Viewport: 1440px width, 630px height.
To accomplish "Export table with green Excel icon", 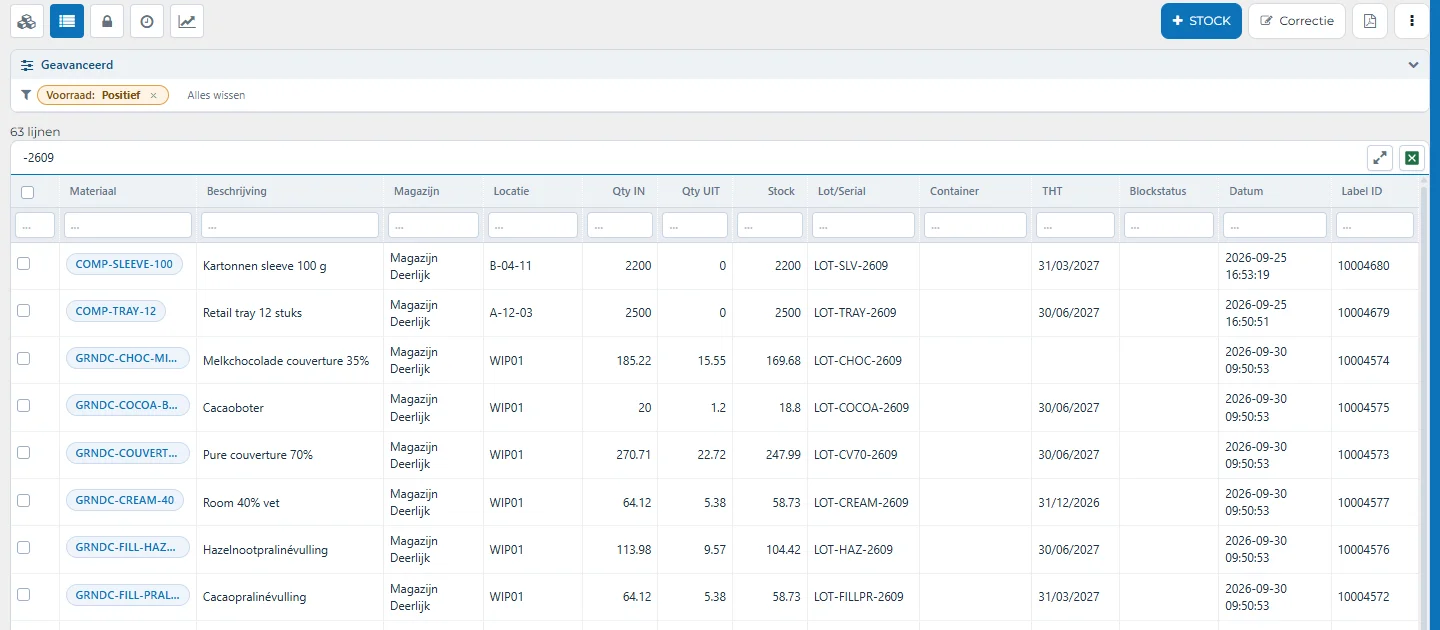I will click(1412, 157).
